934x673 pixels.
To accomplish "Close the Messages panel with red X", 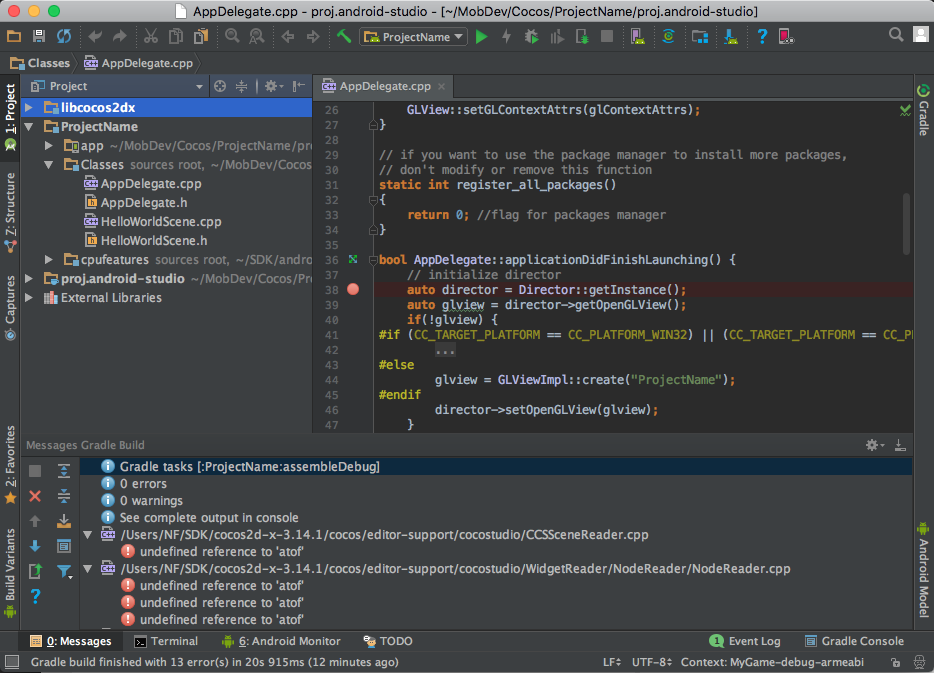I will (x=35, y=496).
